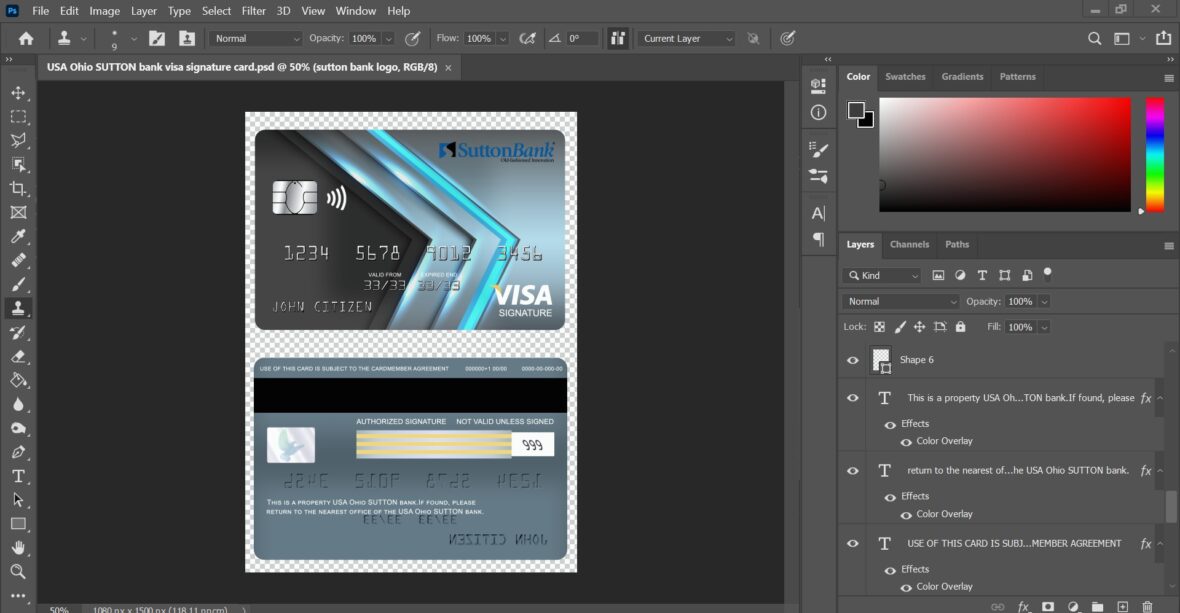Open the Info panel
The width and height of the screenshot is (1180, 613).
818,112
